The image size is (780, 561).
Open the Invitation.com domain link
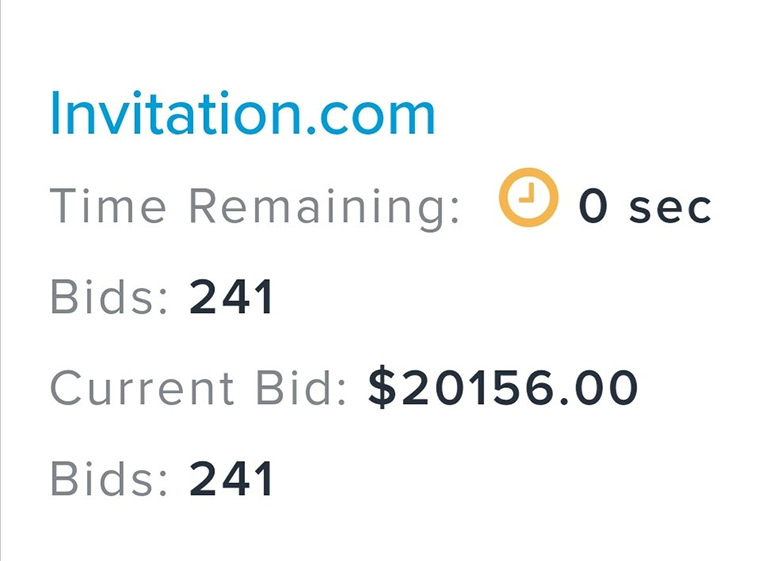tap(243, 113)
